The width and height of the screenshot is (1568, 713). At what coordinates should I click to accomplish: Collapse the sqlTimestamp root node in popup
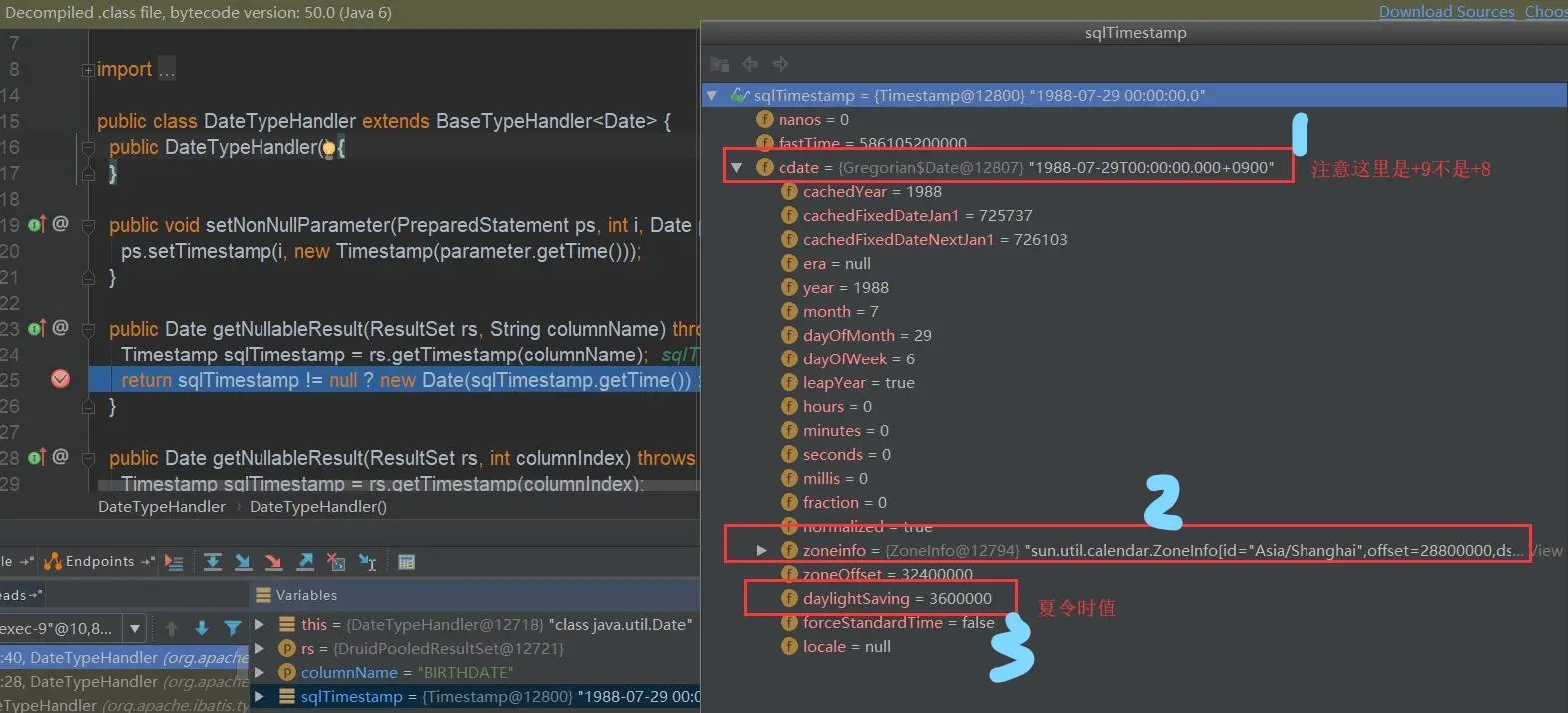pos(712,96)
